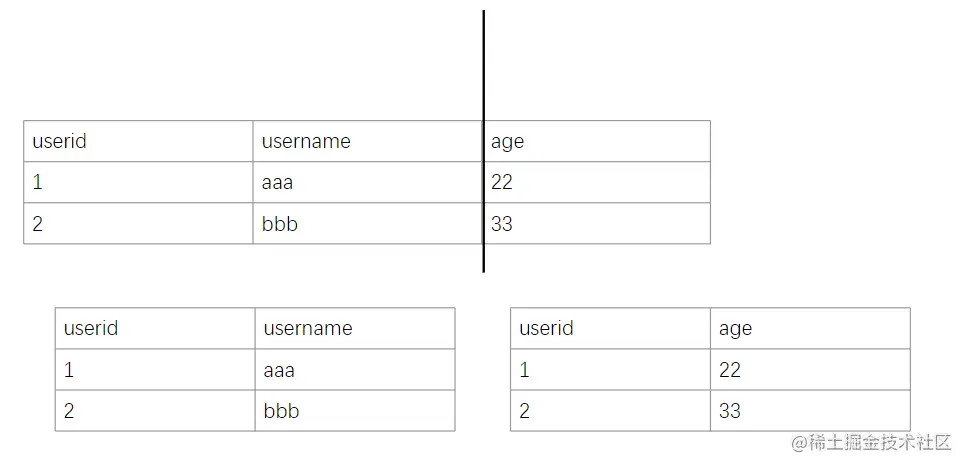Click cell 33 in the top table

click(x=502, y=224)
